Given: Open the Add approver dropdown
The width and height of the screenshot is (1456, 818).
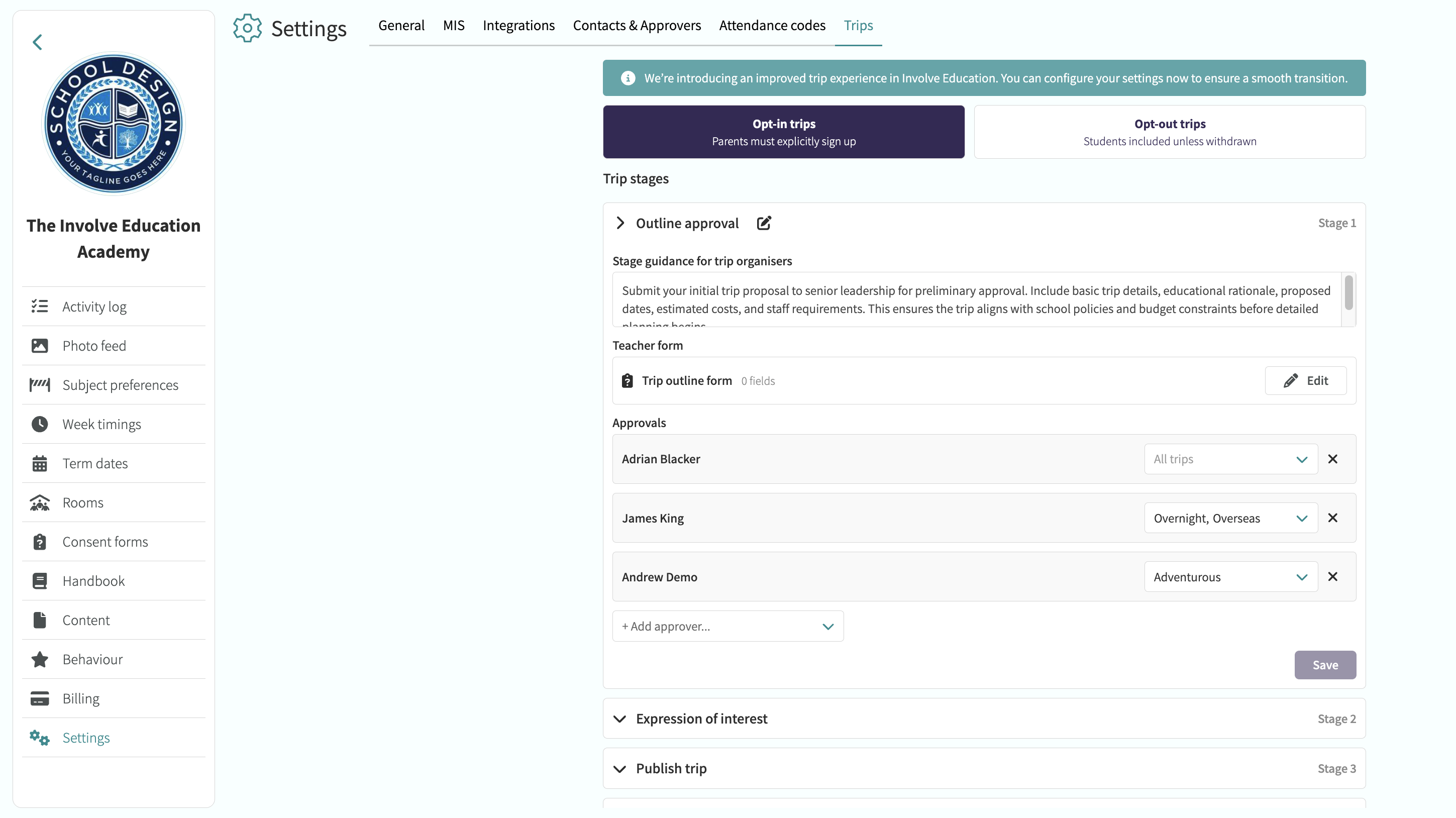Looking at the screenshot, I should [x=728, y=627].
